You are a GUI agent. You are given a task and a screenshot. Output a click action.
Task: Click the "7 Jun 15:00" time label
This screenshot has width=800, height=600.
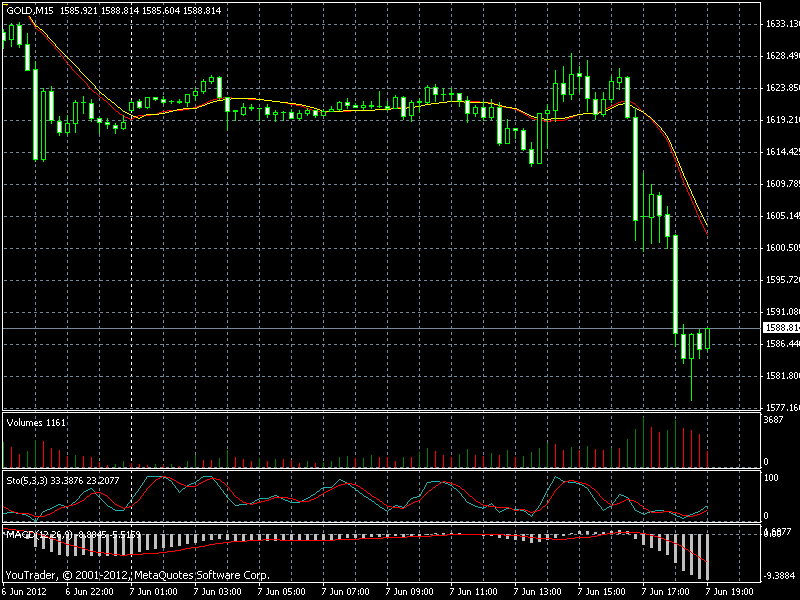pos(602,592)
